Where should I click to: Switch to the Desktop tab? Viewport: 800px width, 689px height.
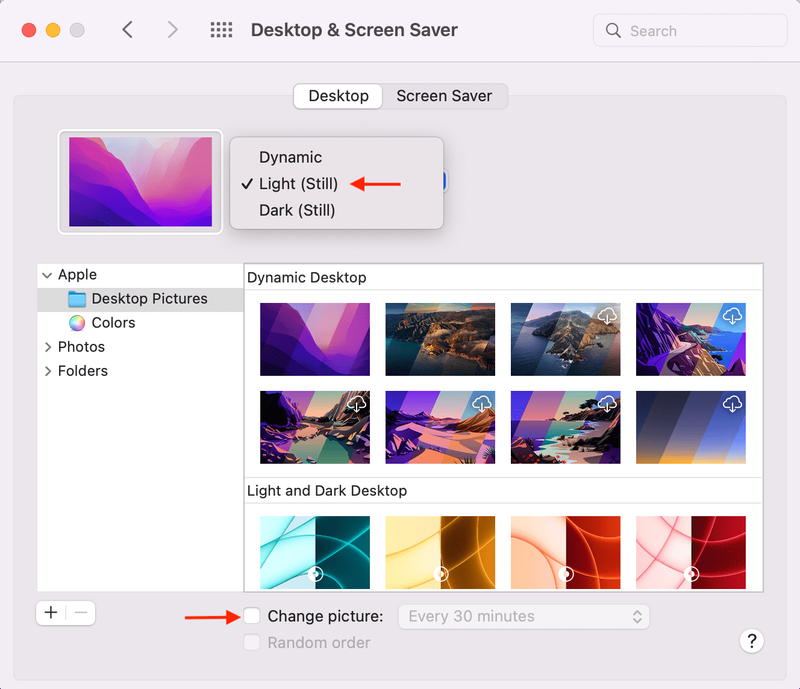point(338,96)
